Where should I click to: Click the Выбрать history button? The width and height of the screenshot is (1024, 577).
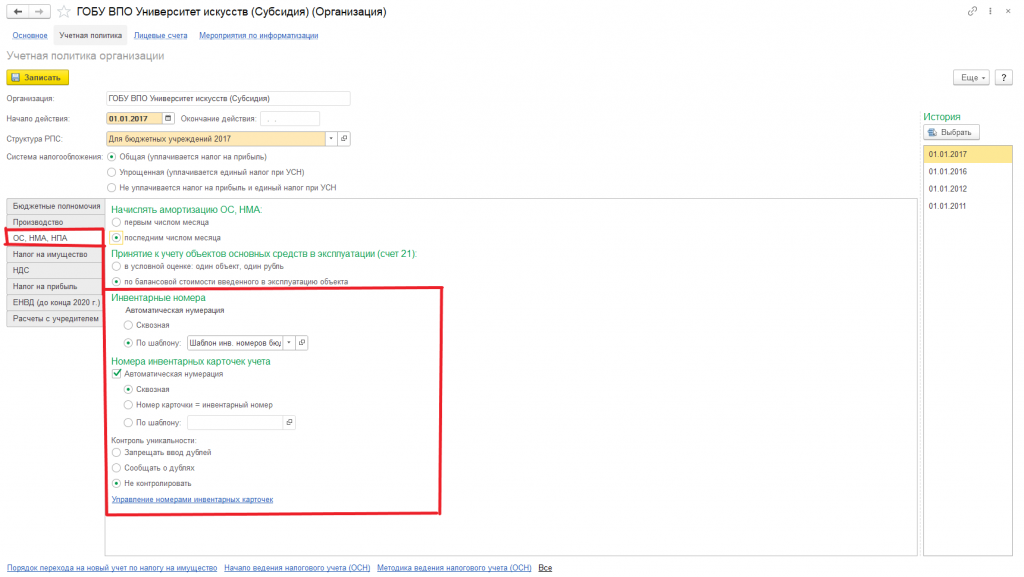952,133
